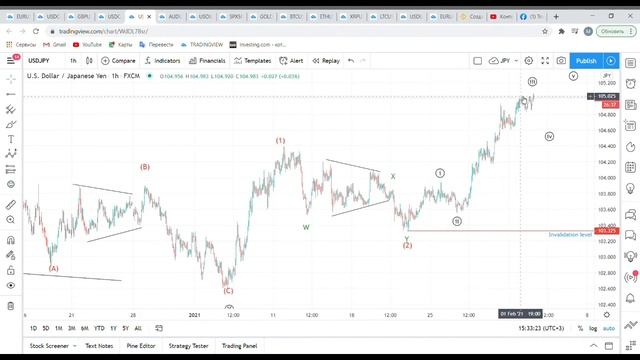The image size is (640, 360).
Task: Open the Trading Panel tab
Action: [239, 346]
